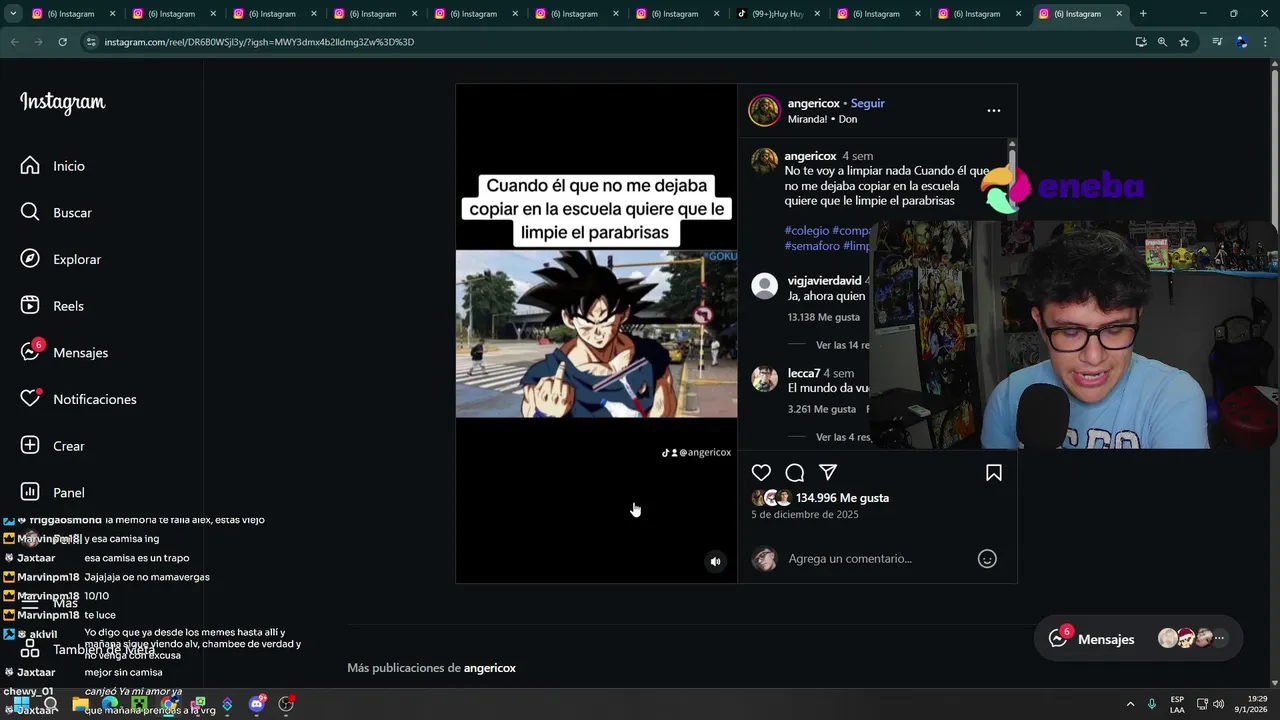Go back to the previous page
This screenshot has height=720, width=1280.
14,42
